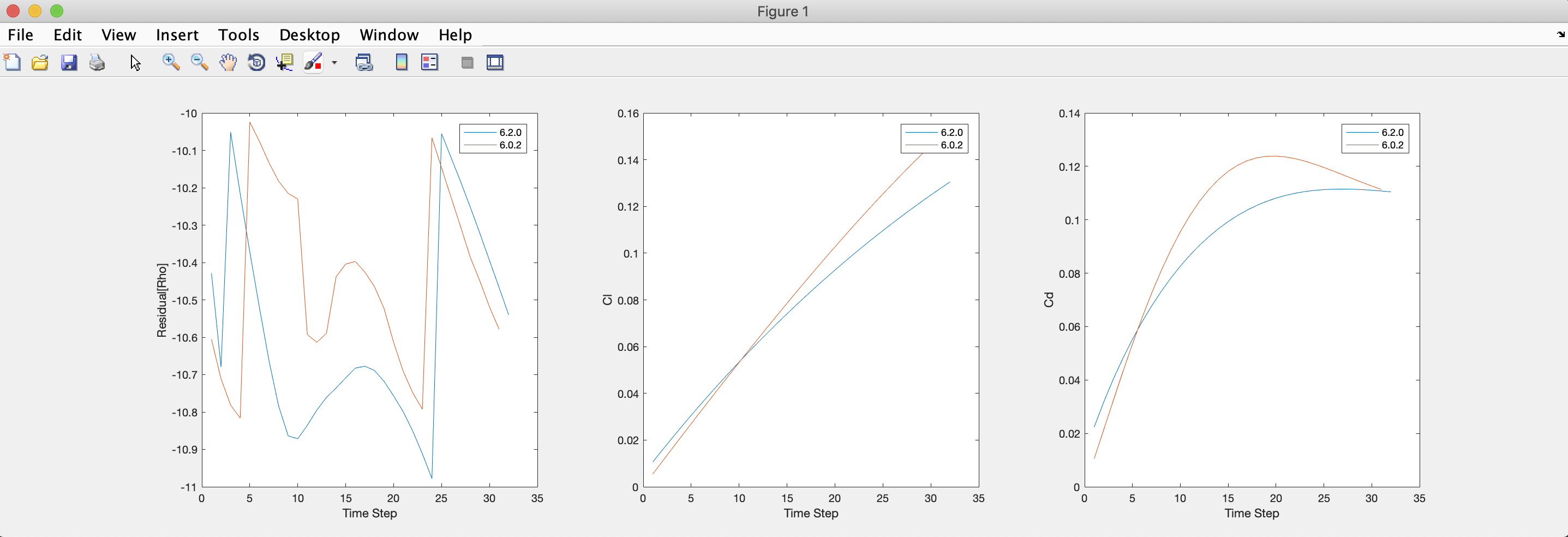Open the Insert menu
The height and width of the screenshot is (537, 1568).
click(x=177, y=35)
